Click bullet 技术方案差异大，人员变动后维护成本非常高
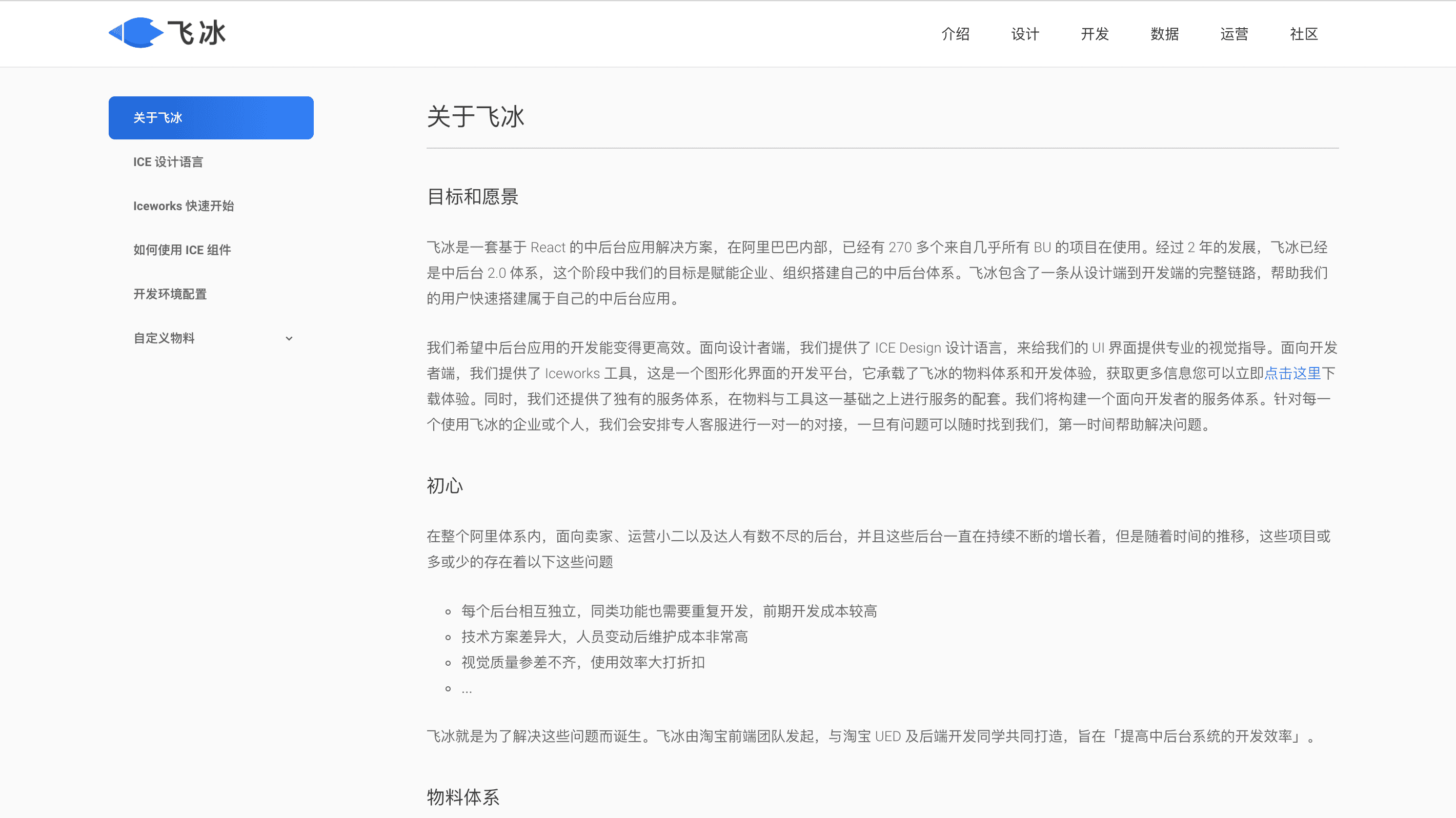This screenshot has height=818, width=1456. (x=604, y=637)
